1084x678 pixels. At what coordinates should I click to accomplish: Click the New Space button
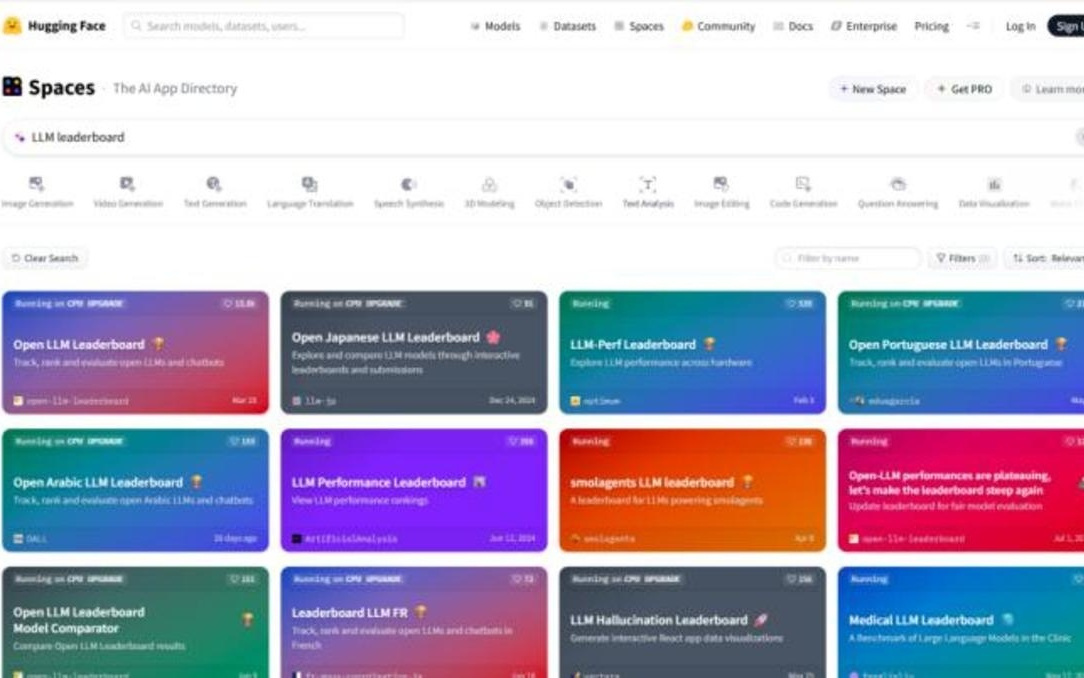click(872, 89)
